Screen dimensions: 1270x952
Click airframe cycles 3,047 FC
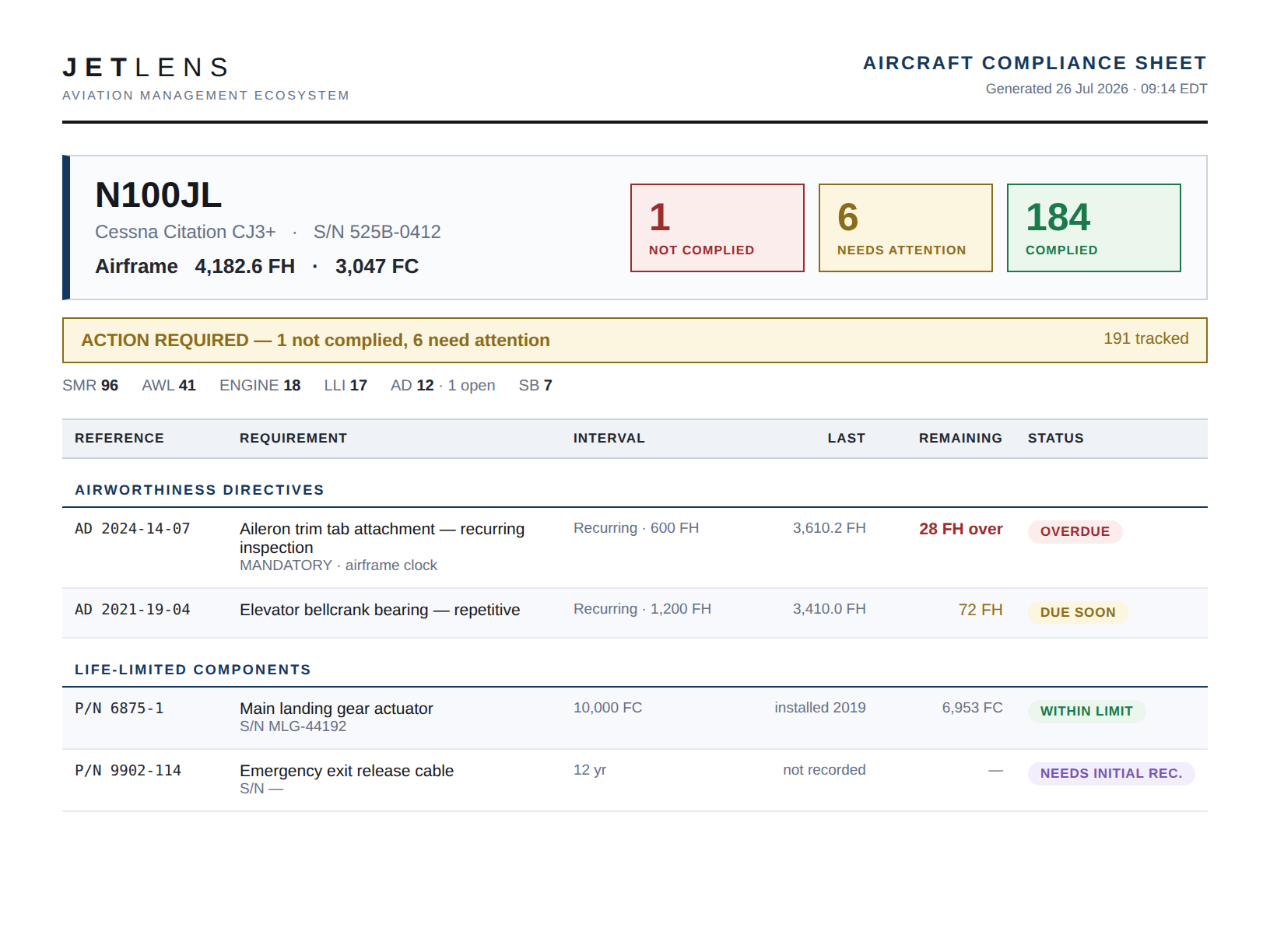(x=377, y=266)
